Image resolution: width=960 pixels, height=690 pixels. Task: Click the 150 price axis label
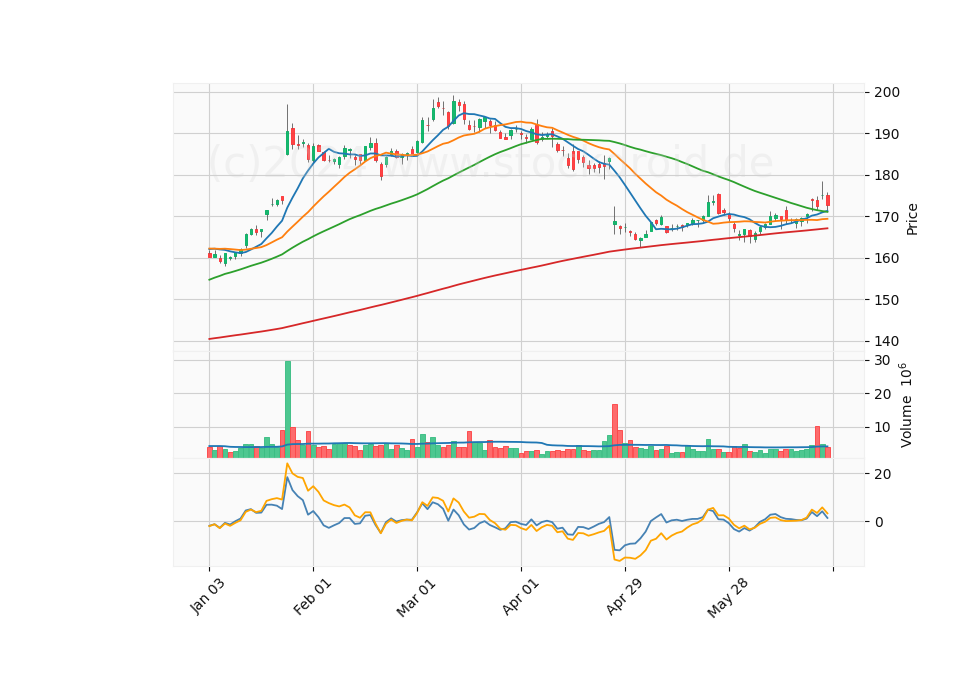pyautogui.click(x=887, y=300)
